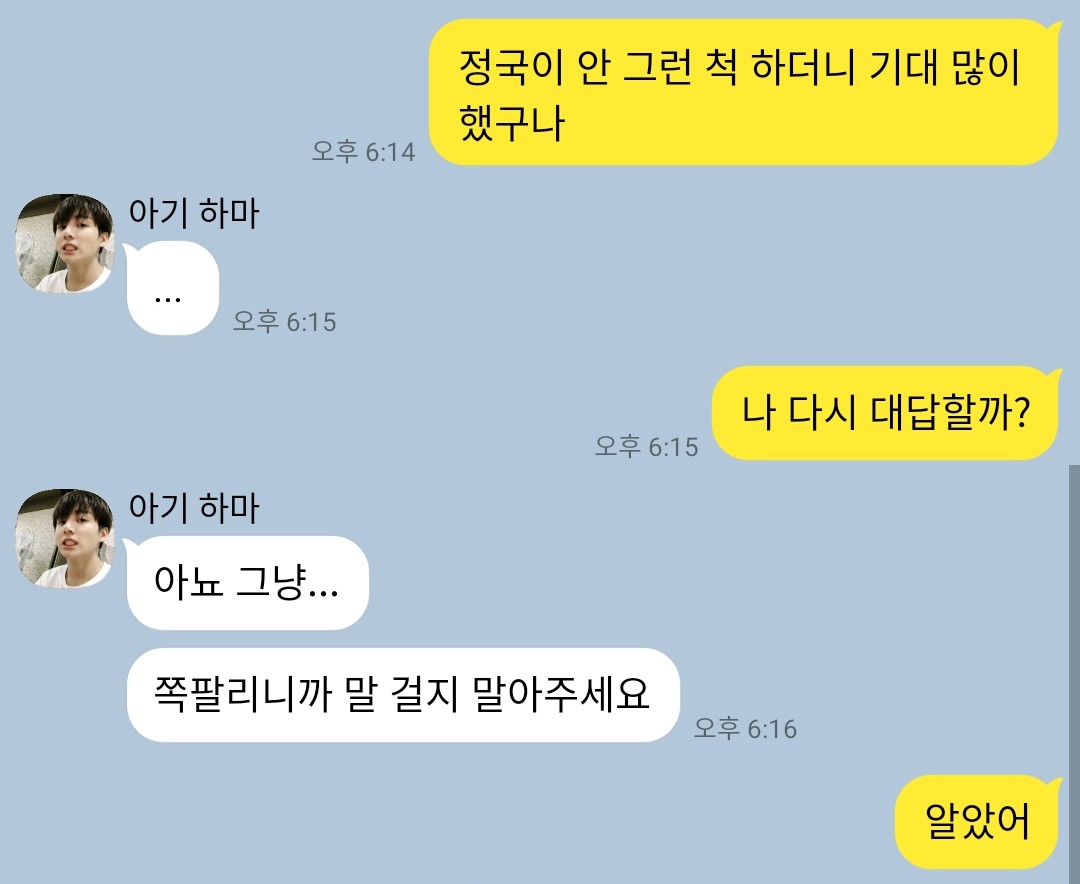Select the white '...' message bubble
Viewport: 1080px width, 884px height.
172,289
